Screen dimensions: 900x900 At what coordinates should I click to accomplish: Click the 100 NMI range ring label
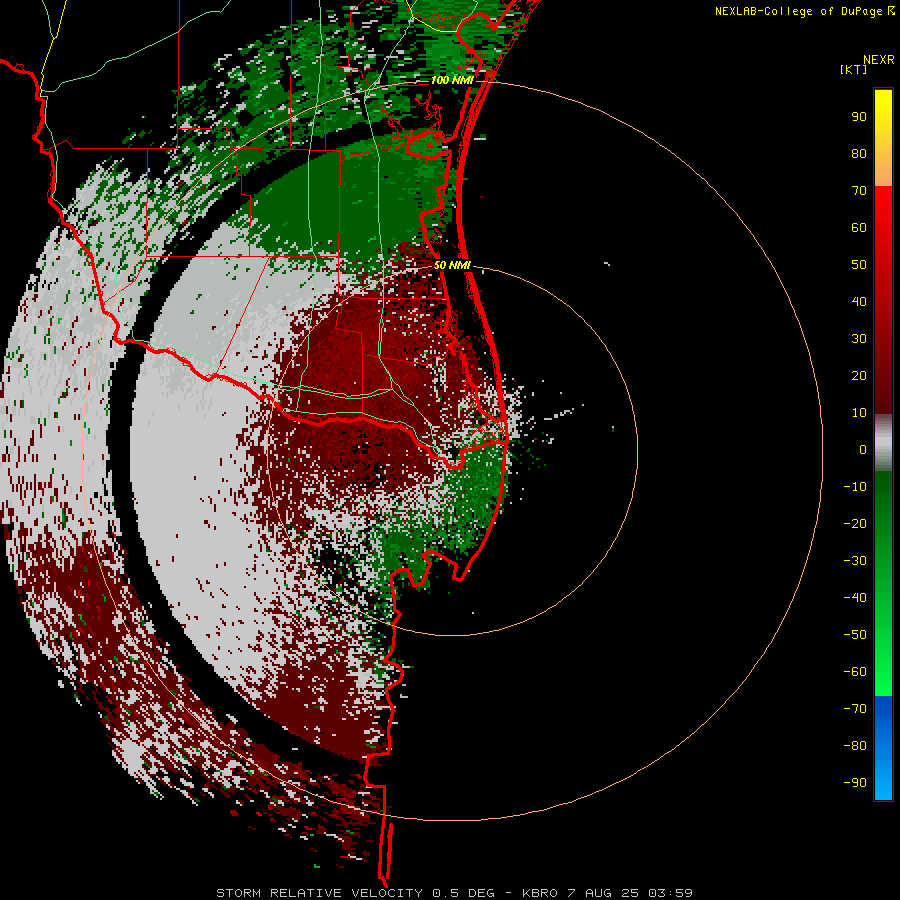coord(452,80)
